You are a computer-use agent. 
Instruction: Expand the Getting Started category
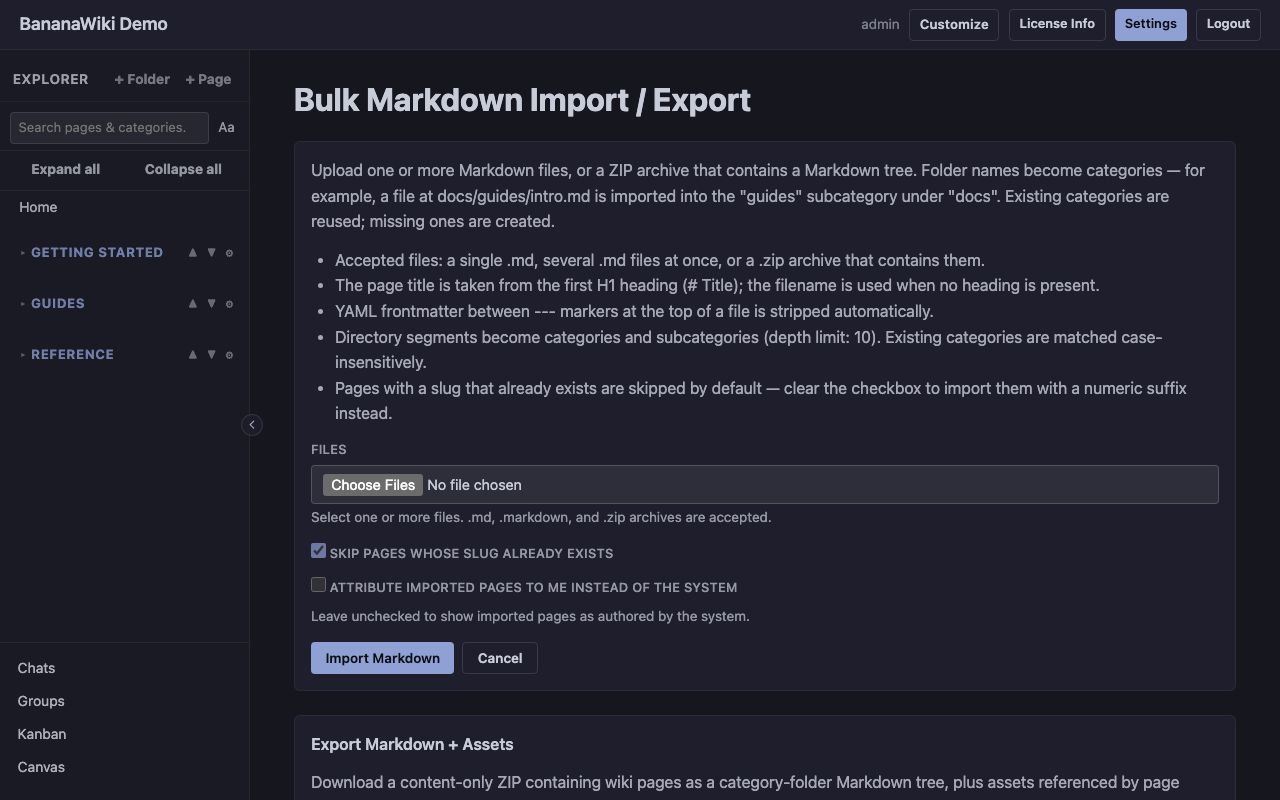tap(23, 253)
